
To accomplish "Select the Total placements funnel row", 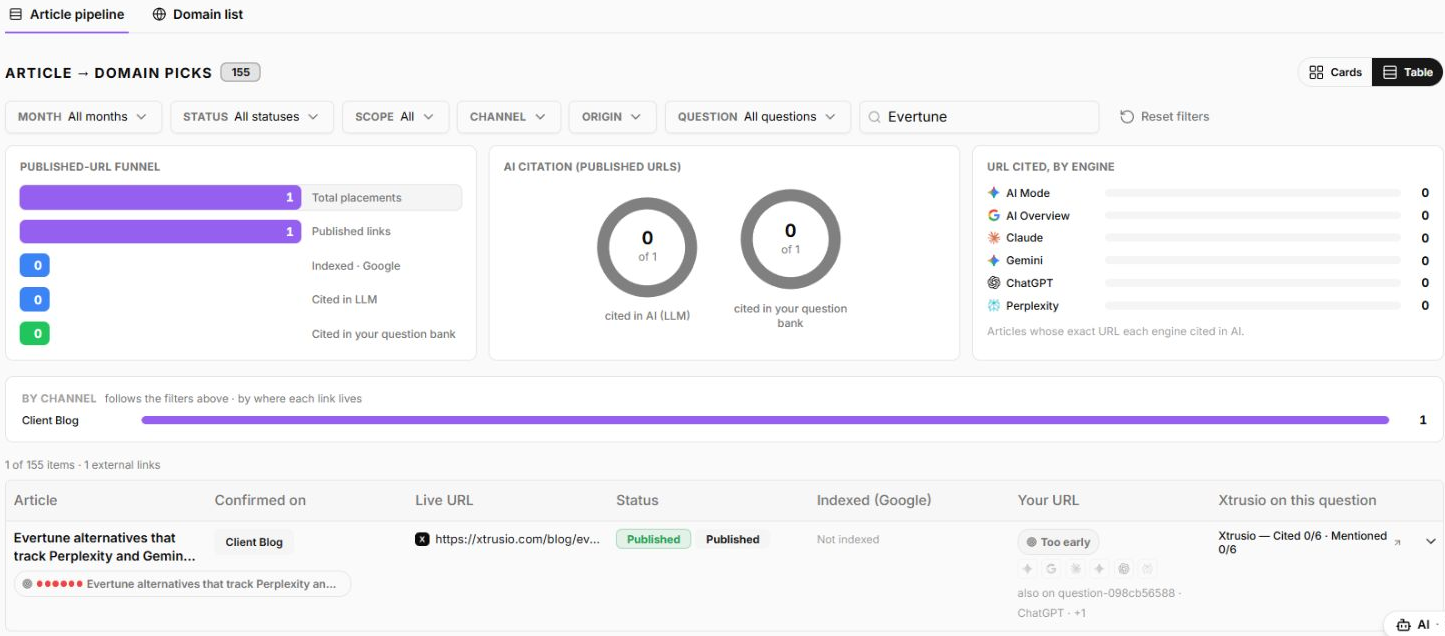I will coord(241,197).
